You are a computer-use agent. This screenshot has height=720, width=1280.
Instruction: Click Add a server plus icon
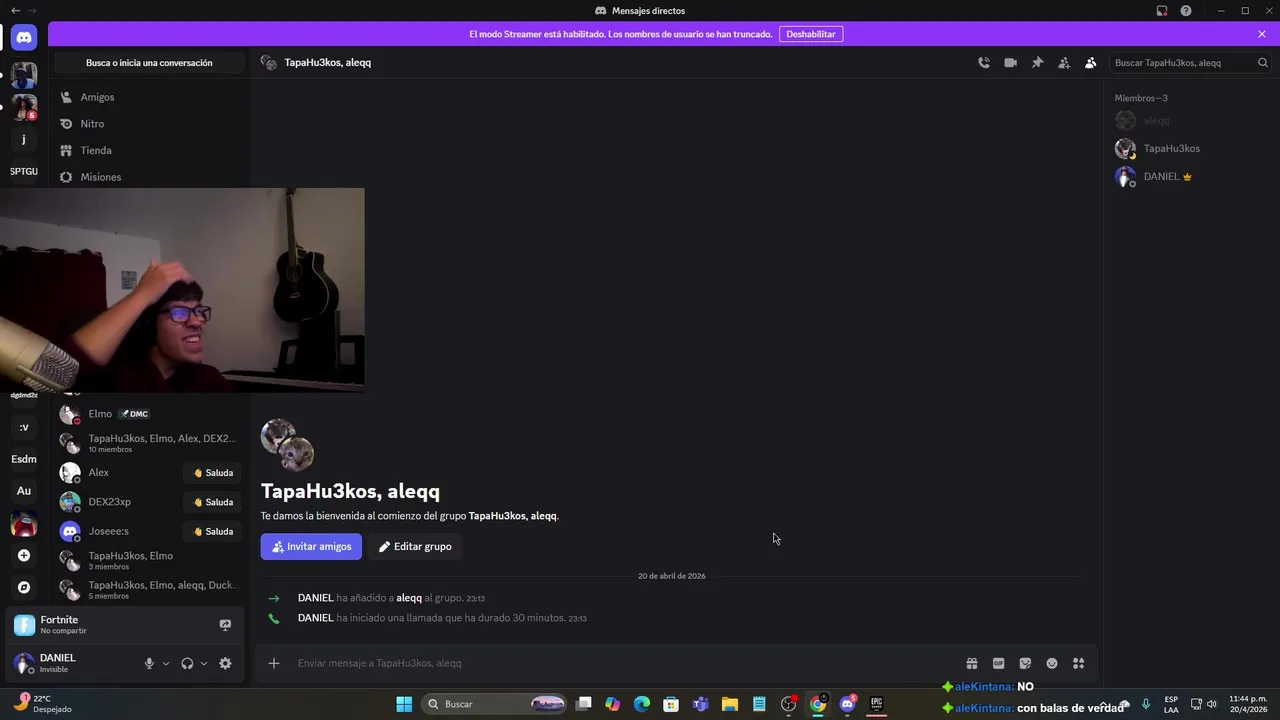[x=24, y=555]
